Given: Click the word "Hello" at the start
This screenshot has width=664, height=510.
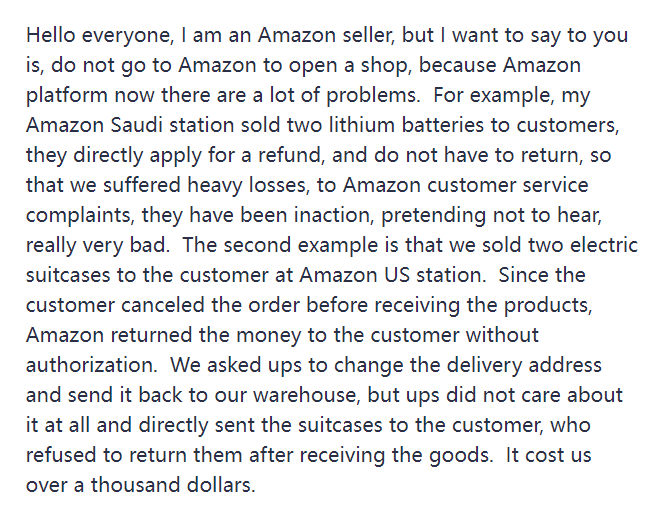Looking at the screenshot, I should pyautogui.click(x=50, y=35).
